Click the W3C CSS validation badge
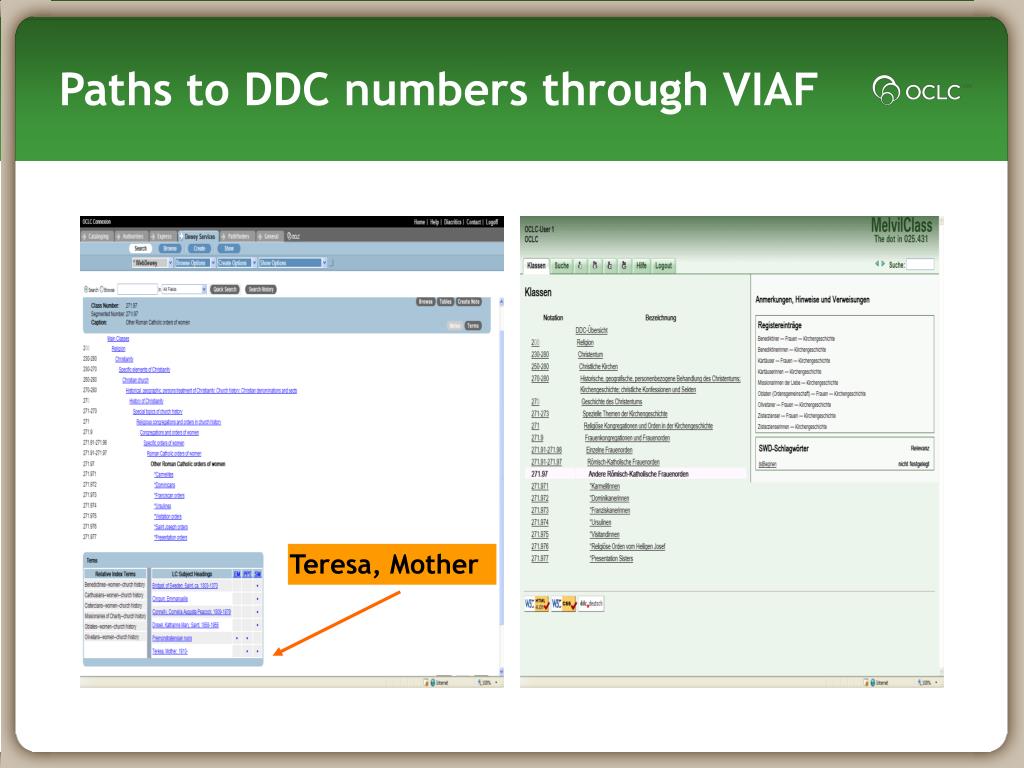This screenshot has width=1024, height=768. pyautogui.click(x=564, y=603)
